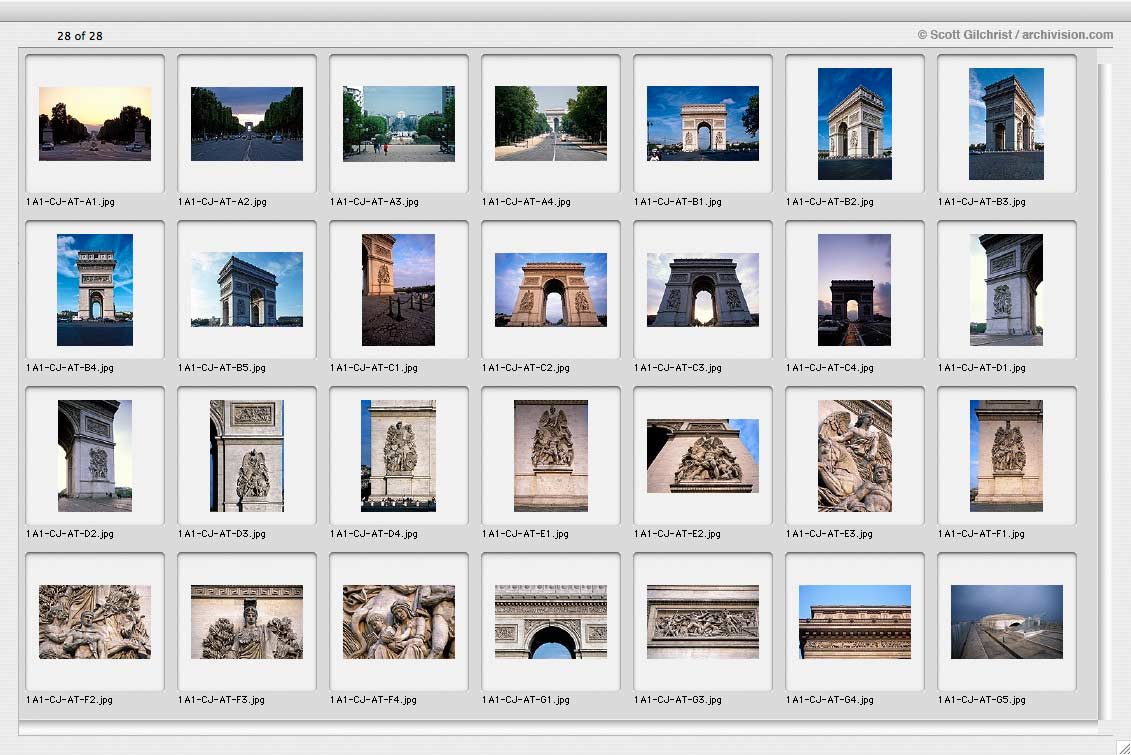
Task: Open the sculpture image 1A1-CJ-AT-E1.jpg
Action: 550,456
